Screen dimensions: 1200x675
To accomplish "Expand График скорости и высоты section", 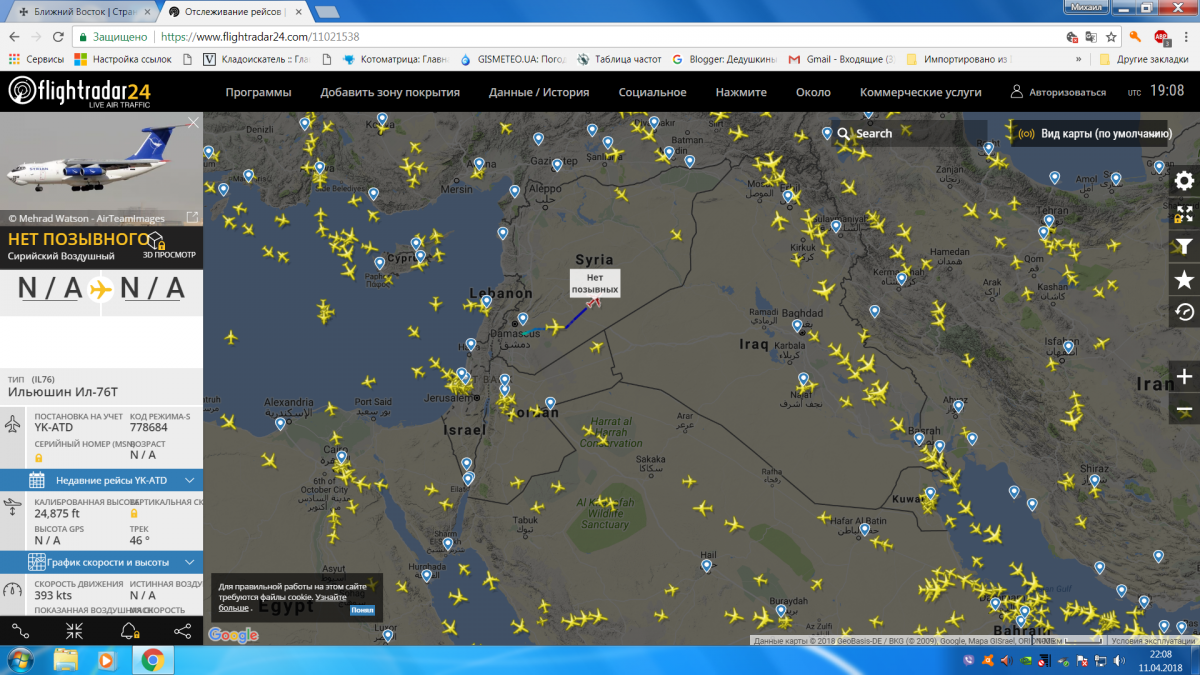I will coord(101,562).
